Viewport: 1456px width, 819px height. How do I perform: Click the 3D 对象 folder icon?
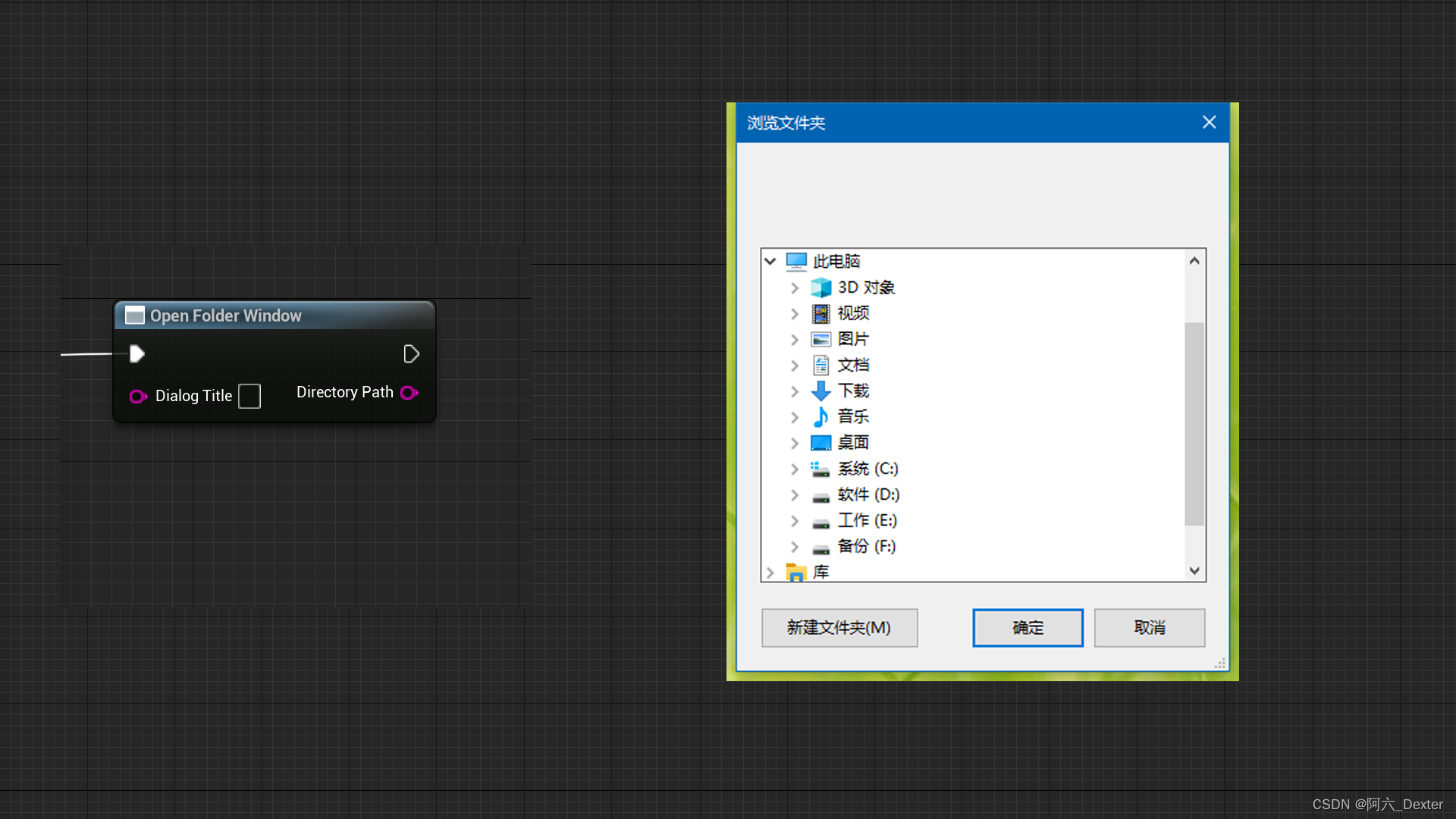tap(821, 287)
